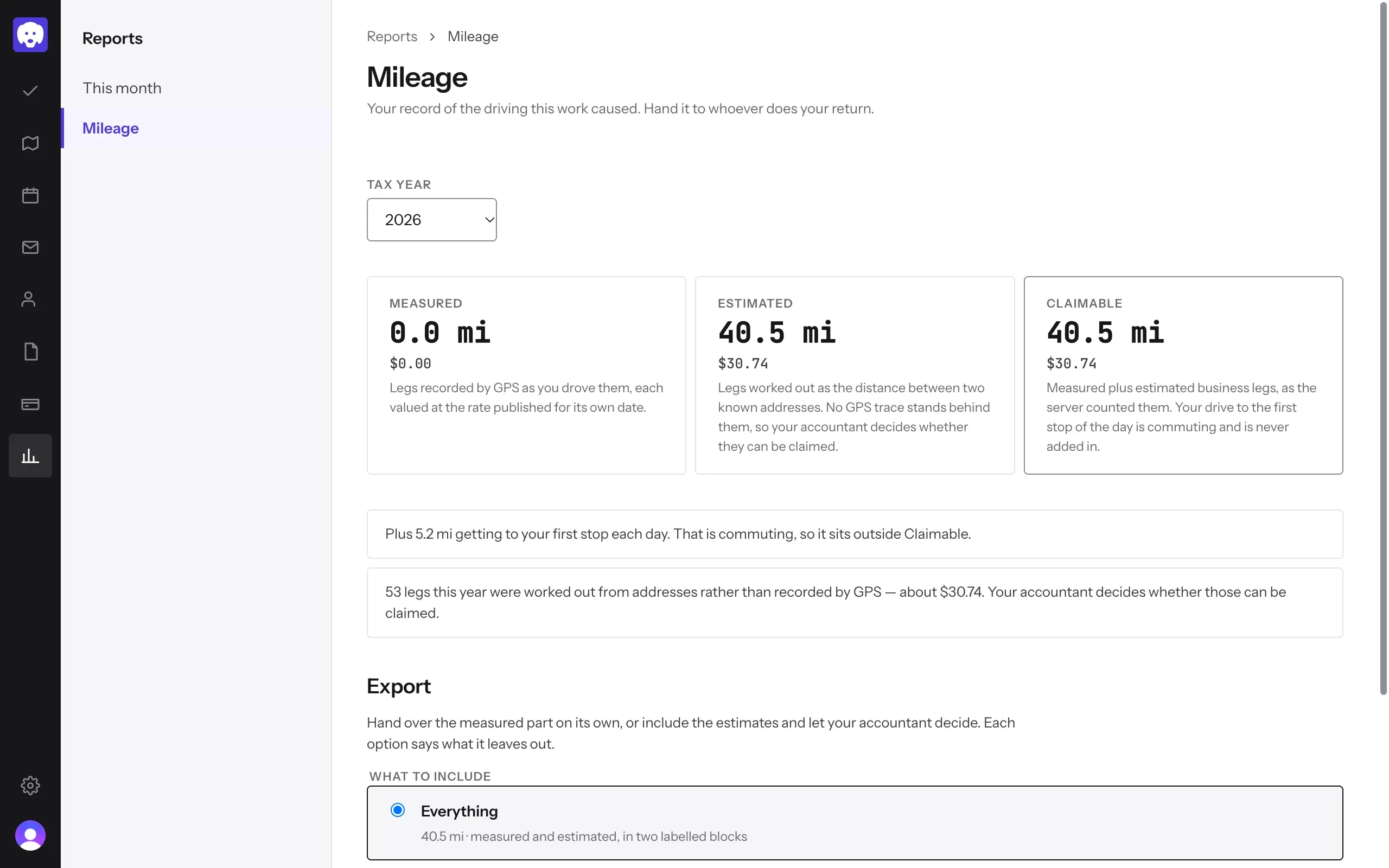The width and height of the screenshot is (1389, 868).
Task: Open the mail envelope icon in sidebar
Action: (30, 247)
